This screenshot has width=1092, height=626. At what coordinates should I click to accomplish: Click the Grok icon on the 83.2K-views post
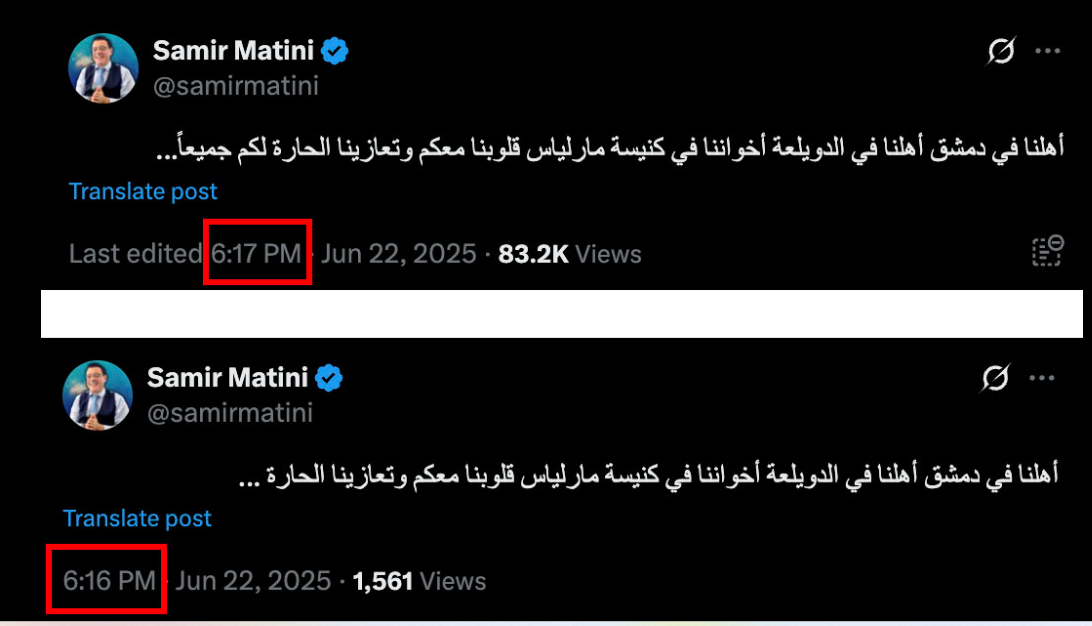tap(1001, 51)
